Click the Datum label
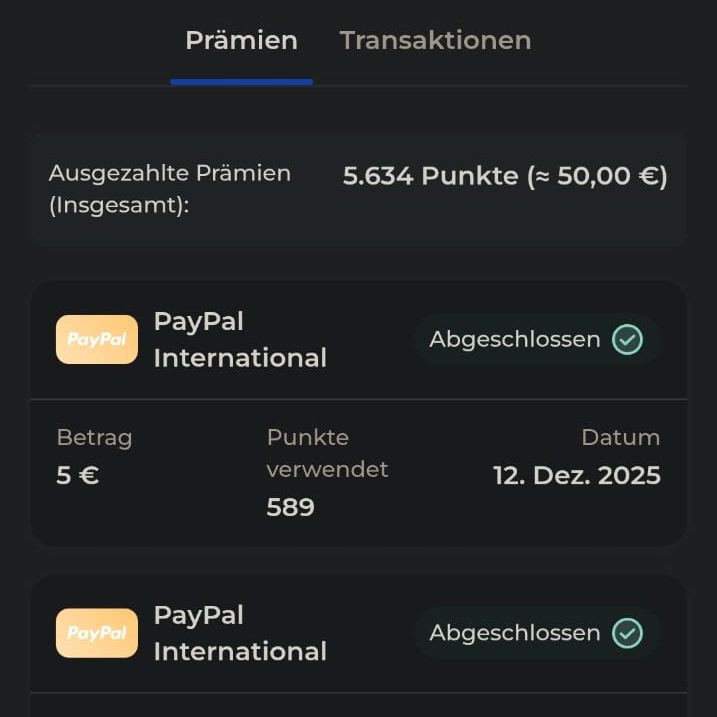This screenshot has width=717, height=717. pyautogui.click(x=620, y=438)
